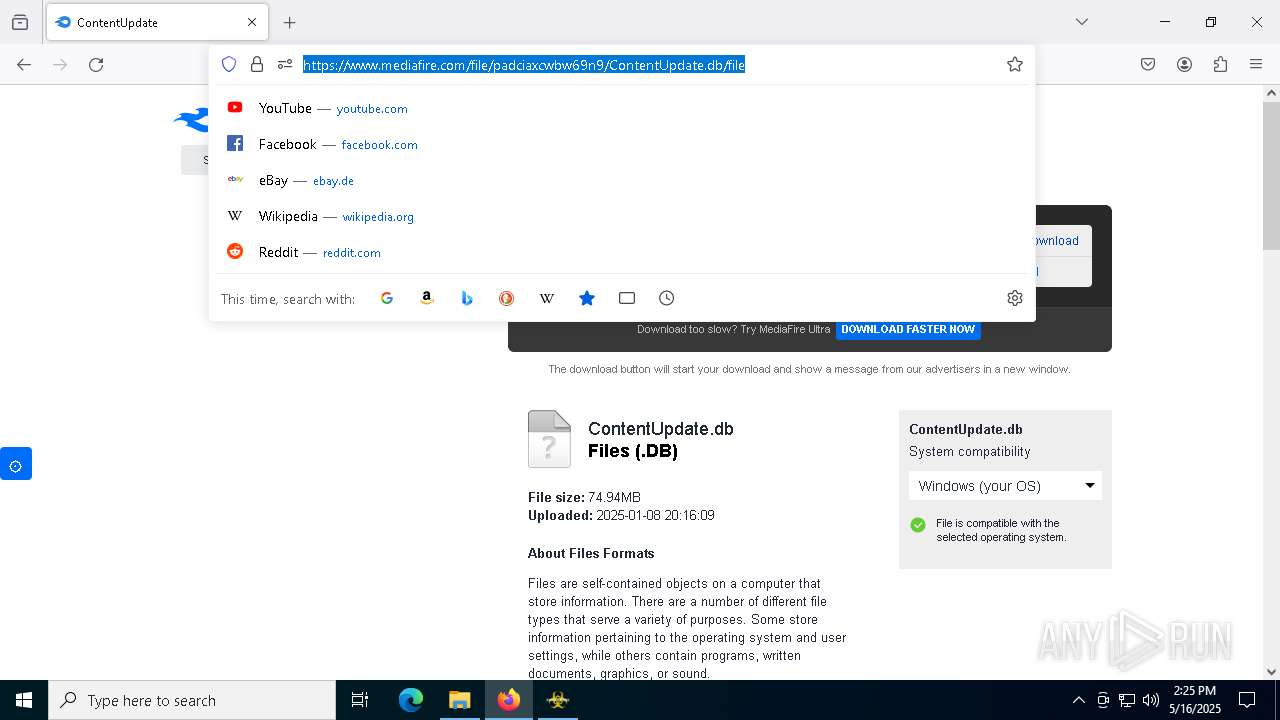This screenshot has height=720, width=1280.
Task: Click the ContentUpdate.db file name heading
Action: (661, 429)
